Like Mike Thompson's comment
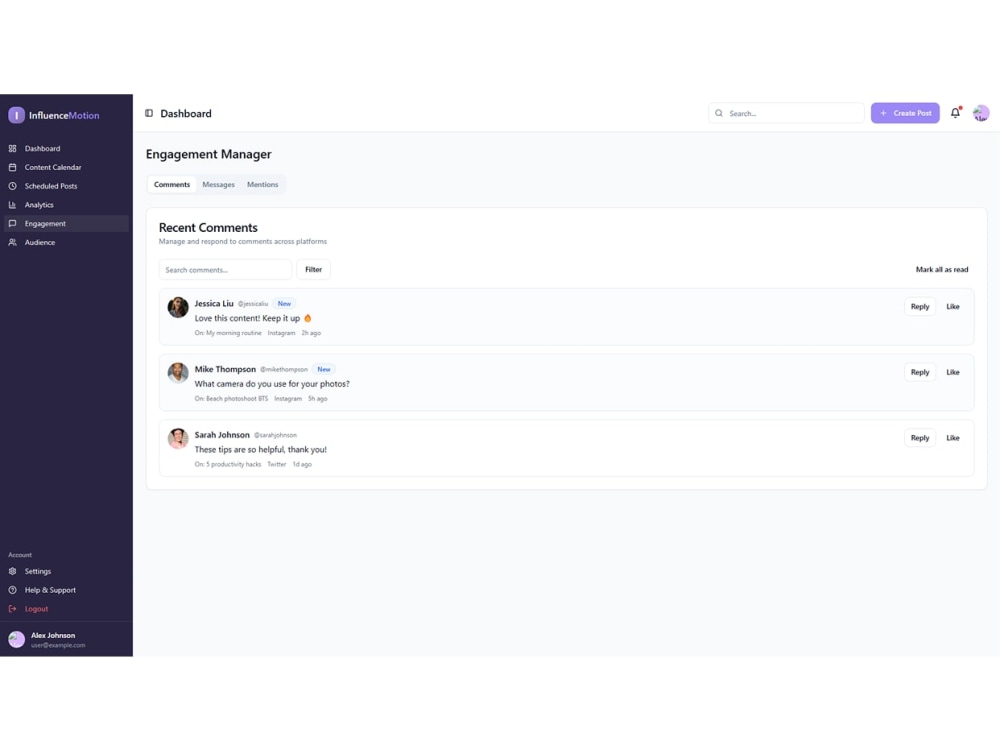The height and width of the screenshot is (750, 1000). [x=953, y=372]
